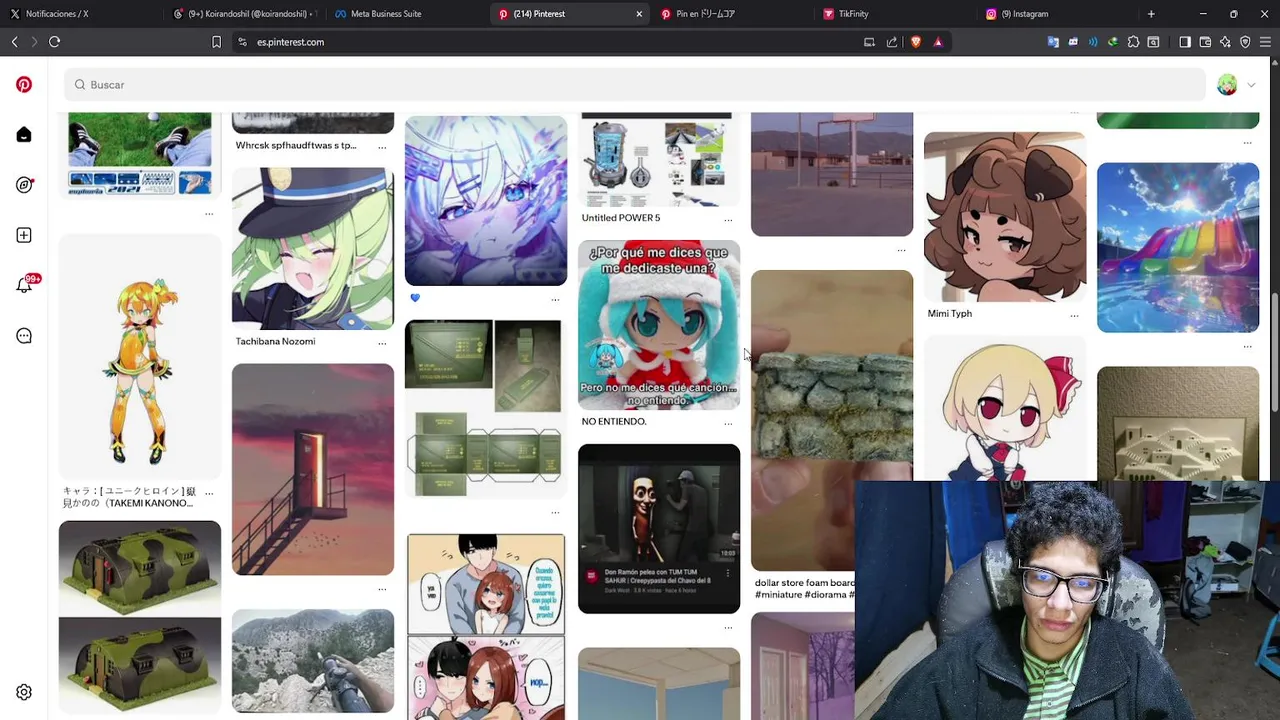The height and width of the screenshot is (720, 1280).
Task: Switch to the Pin en ドリームコア tab
Action: click(x=732, y=14)
